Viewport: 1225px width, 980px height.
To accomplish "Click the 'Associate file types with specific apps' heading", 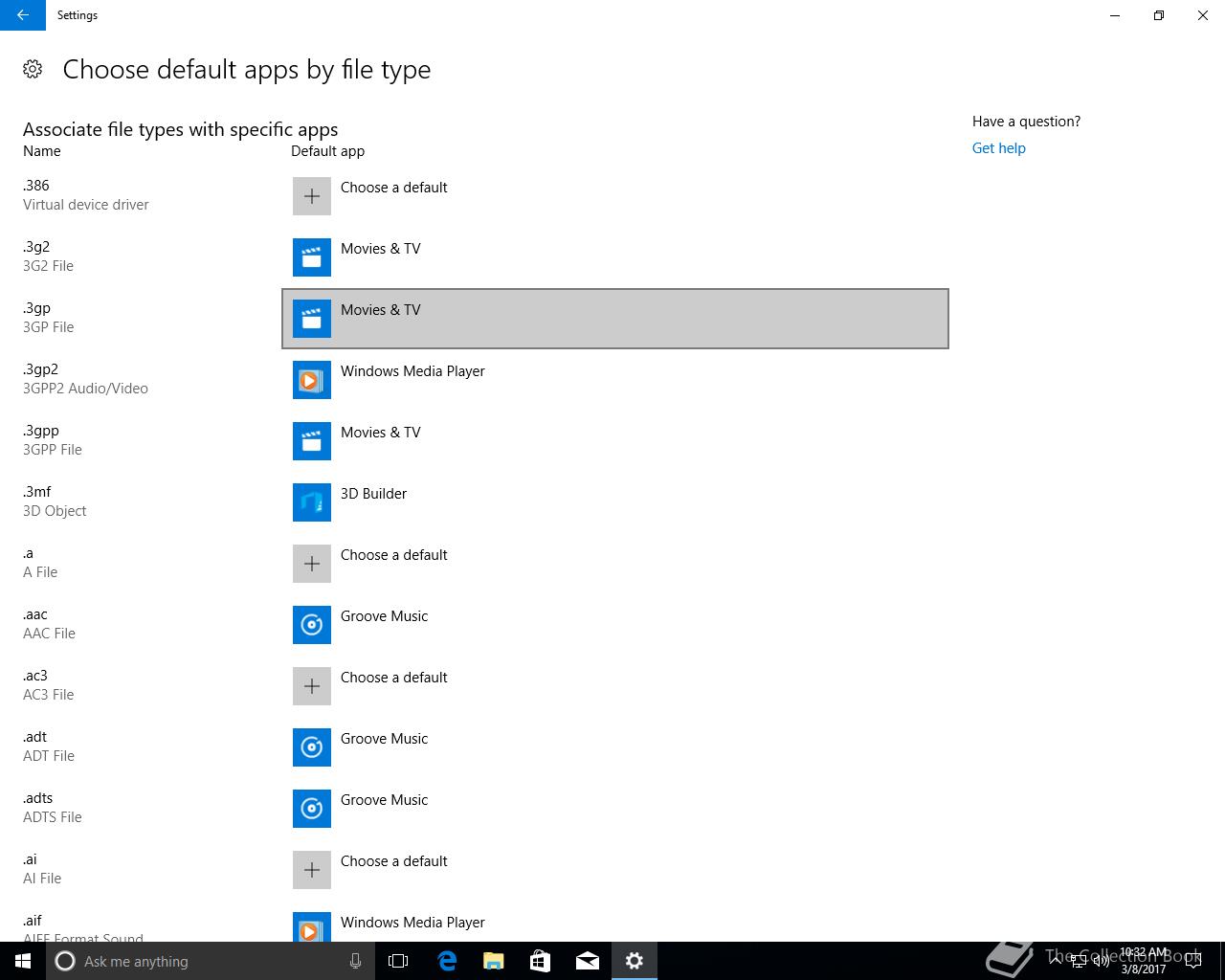I will (180, 129).
